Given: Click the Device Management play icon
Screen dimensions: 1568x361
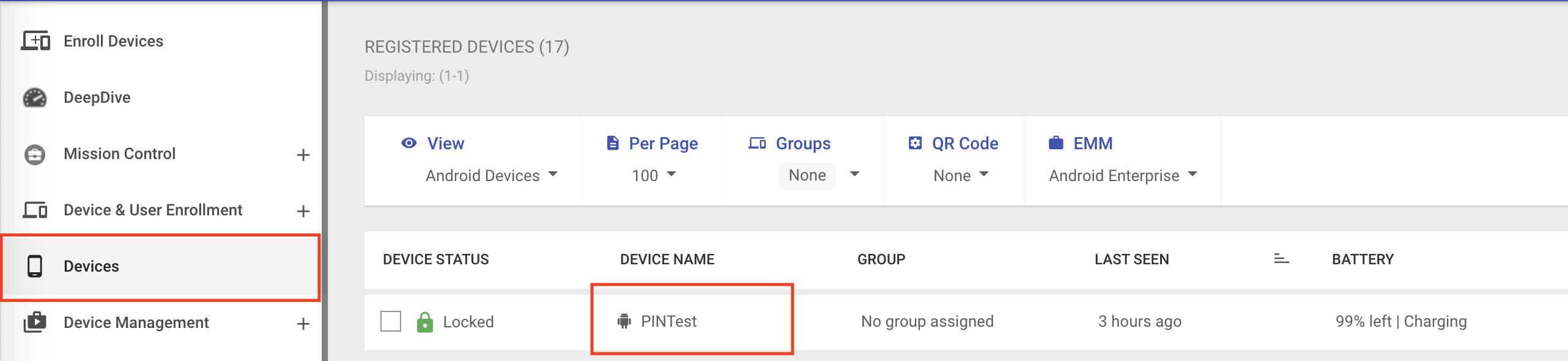Looking at the screenshot, I should [x=35, y=322].
